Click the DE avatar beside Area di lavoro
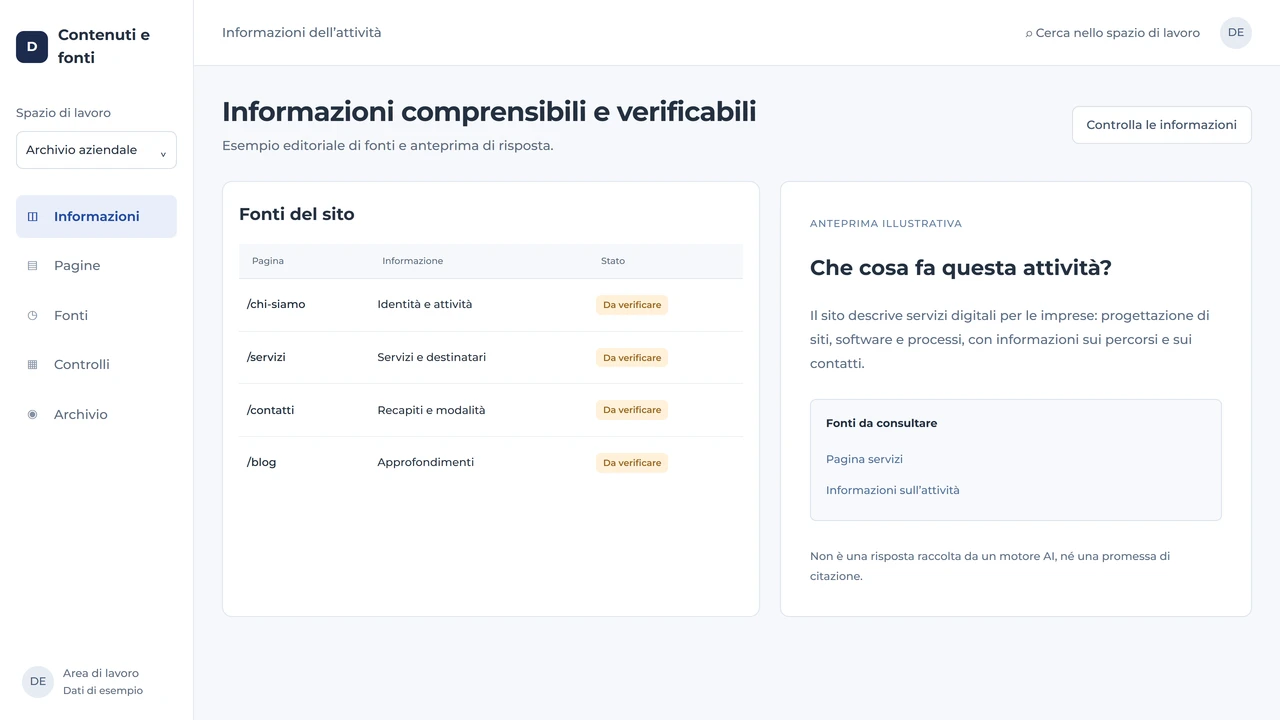The width and height of the screenshot is (1280, 720). (38, 682)
